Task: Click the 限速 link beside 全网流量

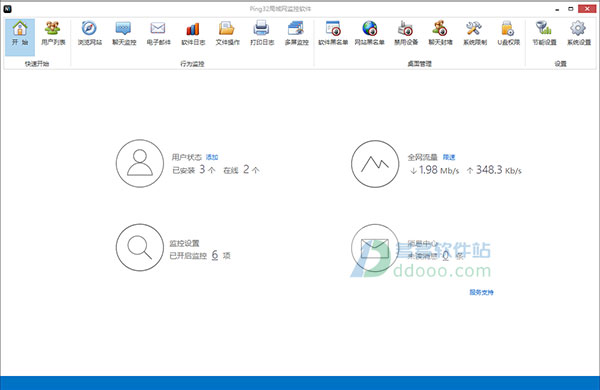Action: (x=449, y=157)
